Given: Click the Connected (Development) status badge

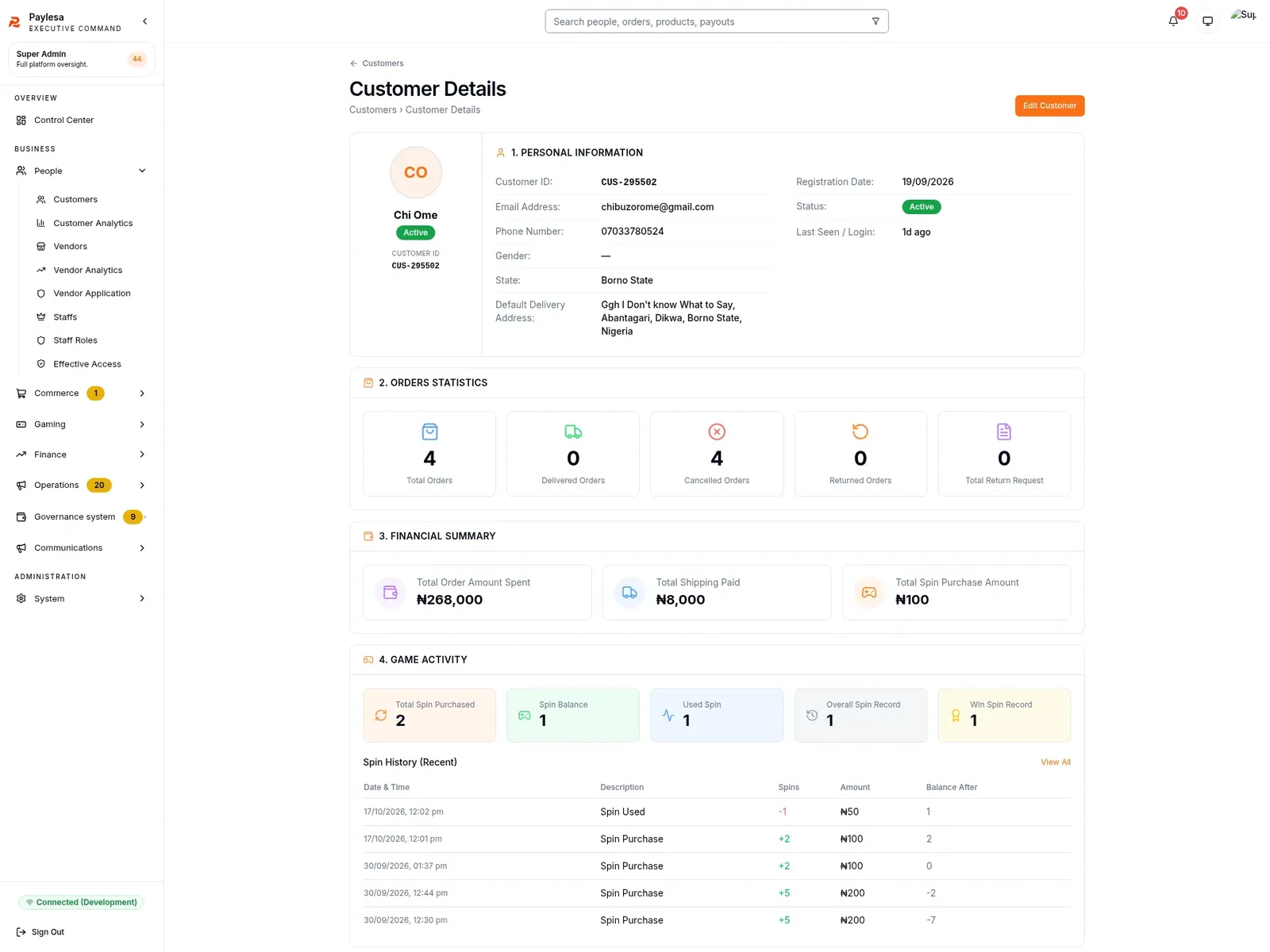Looking at the screenshot, I should (82, 903).
